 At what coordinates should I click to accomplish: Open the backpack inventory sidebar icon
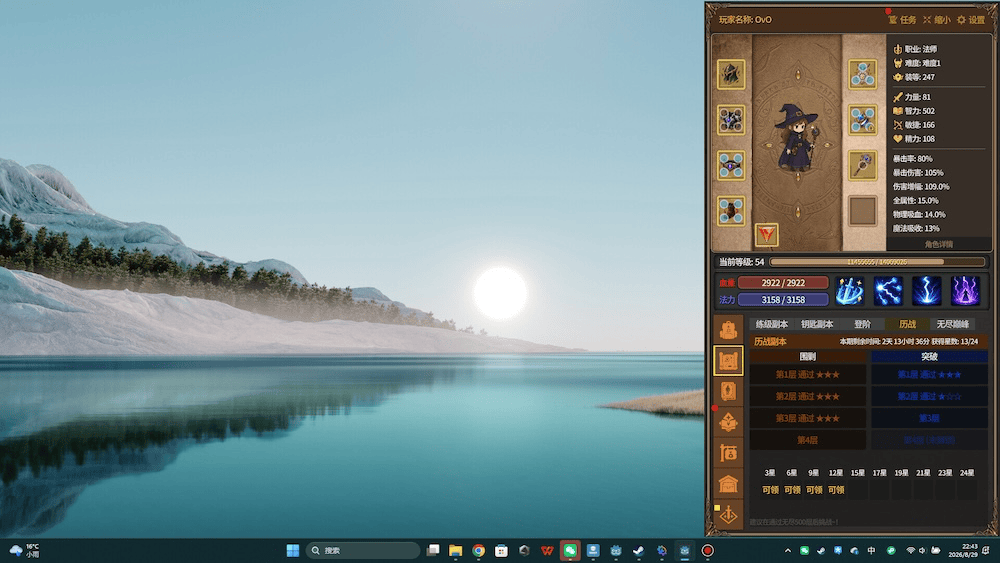click(x=728, y=330)
